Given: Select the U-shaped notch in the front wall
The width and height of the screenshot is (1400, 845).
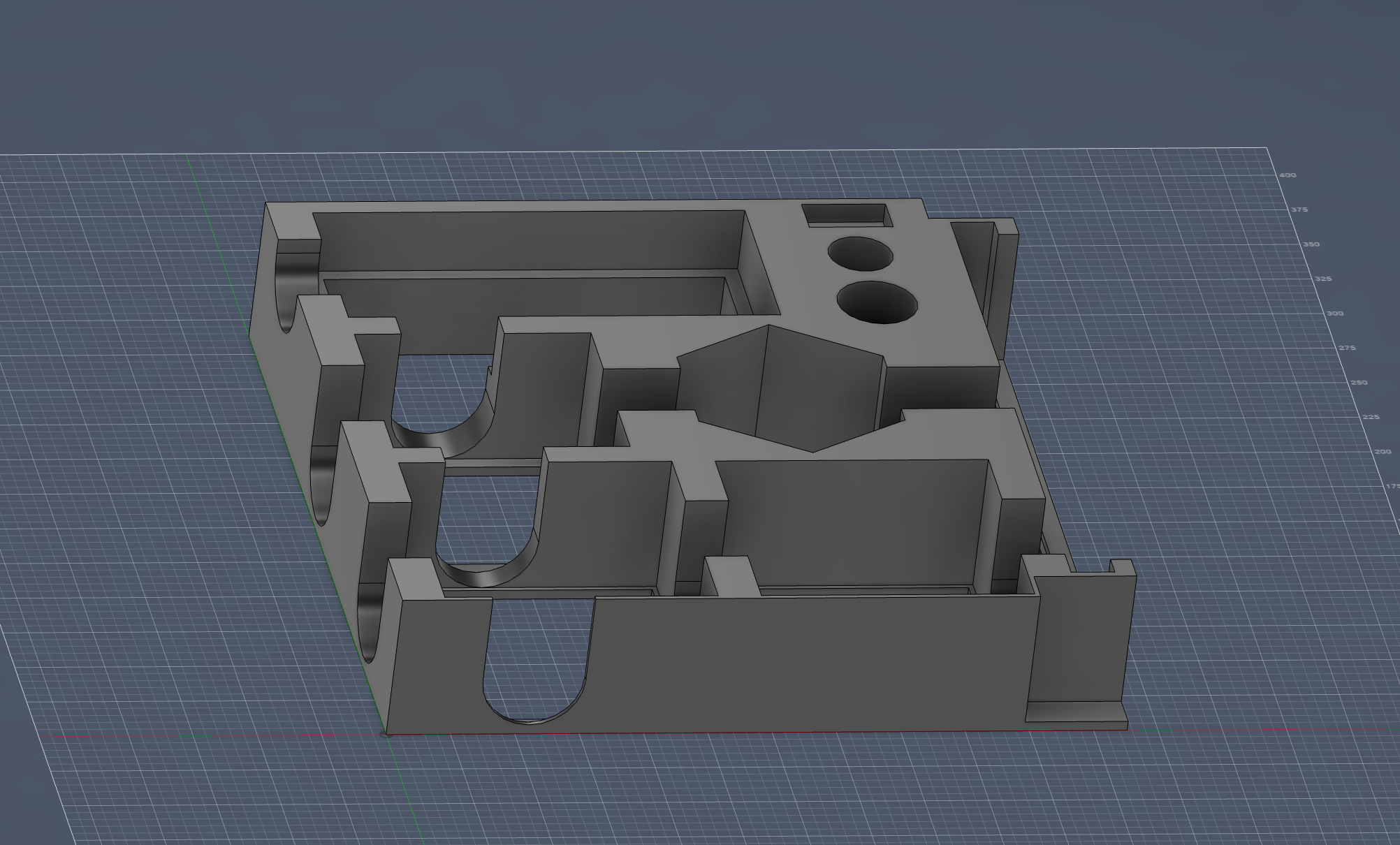Looking at the screenshot, I should [x=537, y=661].
